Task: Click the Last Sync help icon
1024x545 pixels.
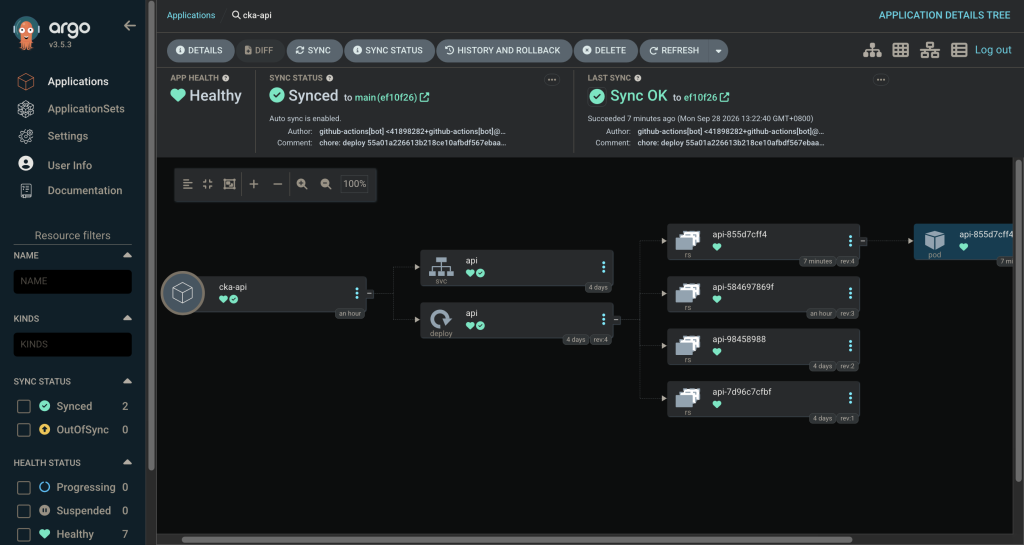Action: (x=637, y=78)
